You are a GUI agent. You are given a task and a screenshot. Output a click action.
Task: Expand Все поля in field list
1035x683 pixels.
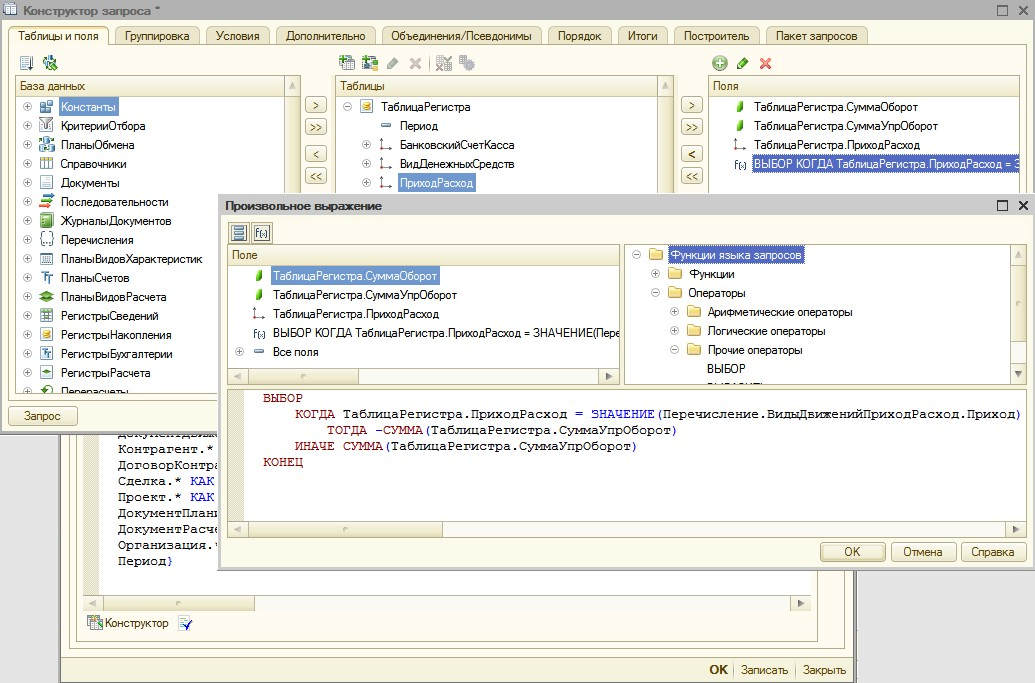239,352
